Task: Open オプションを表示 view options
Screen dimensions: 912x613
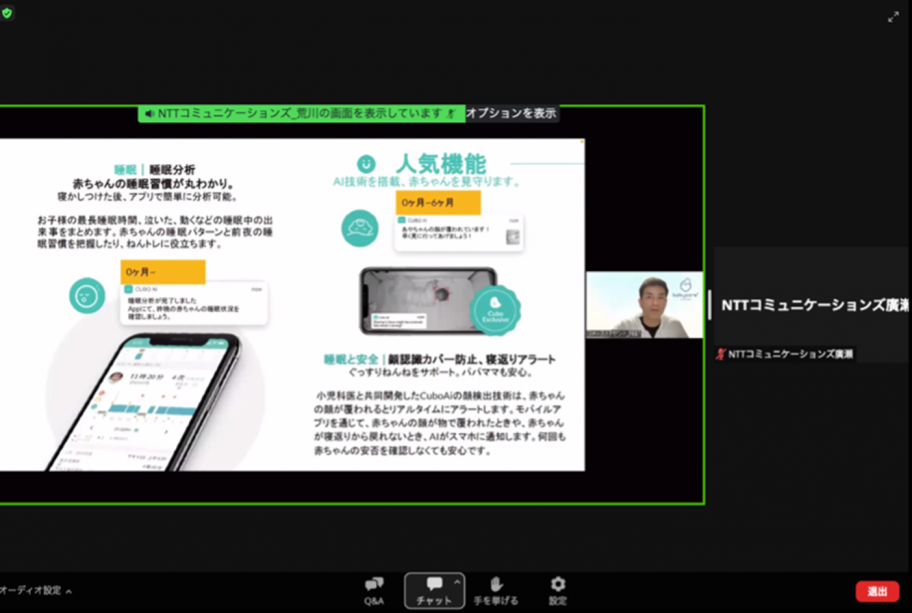Action: [x=511, y=113]
